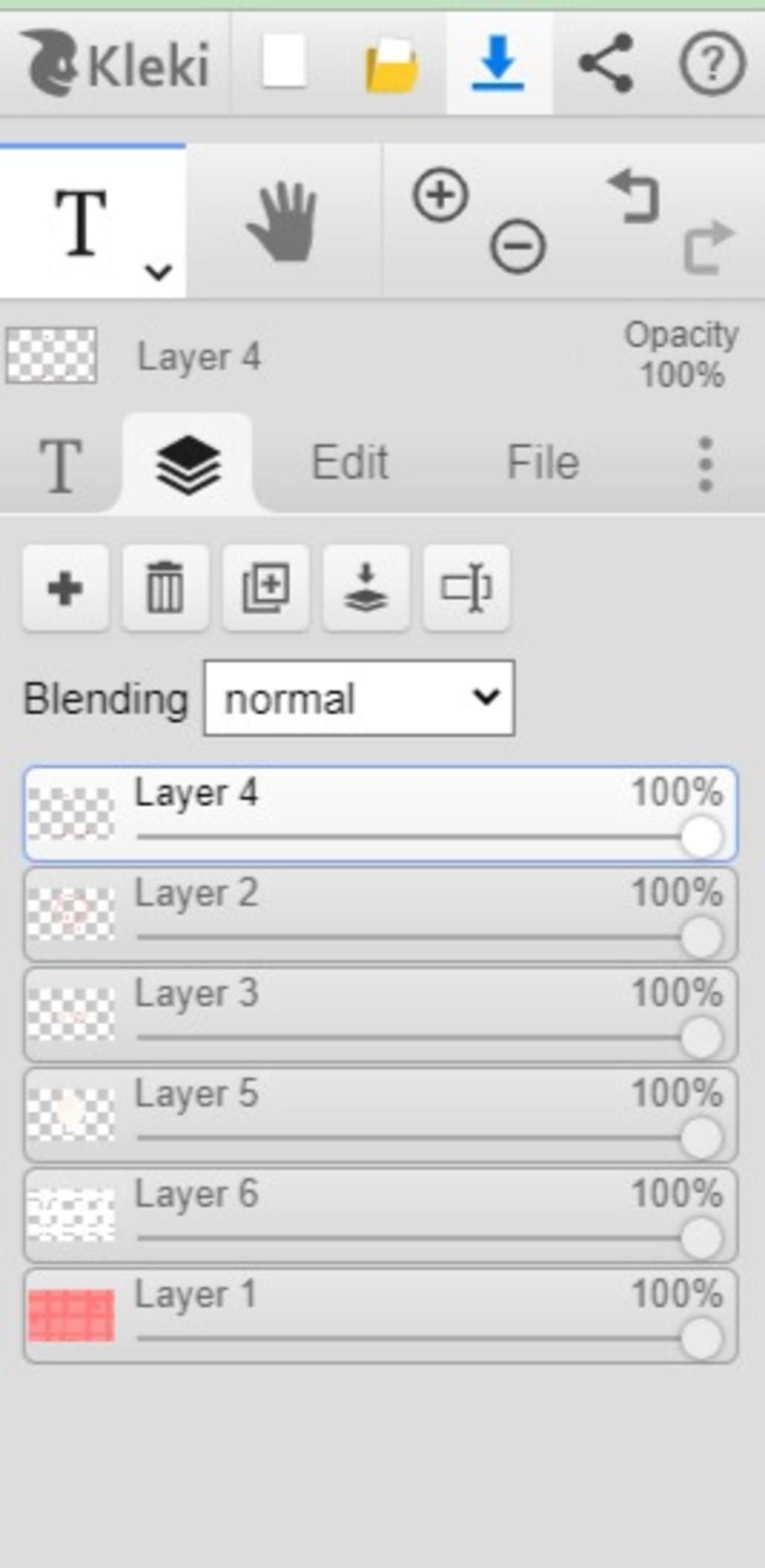The image size is (765, 1568).
Task: Open an image with the folder icon
Action: (391, 66)
